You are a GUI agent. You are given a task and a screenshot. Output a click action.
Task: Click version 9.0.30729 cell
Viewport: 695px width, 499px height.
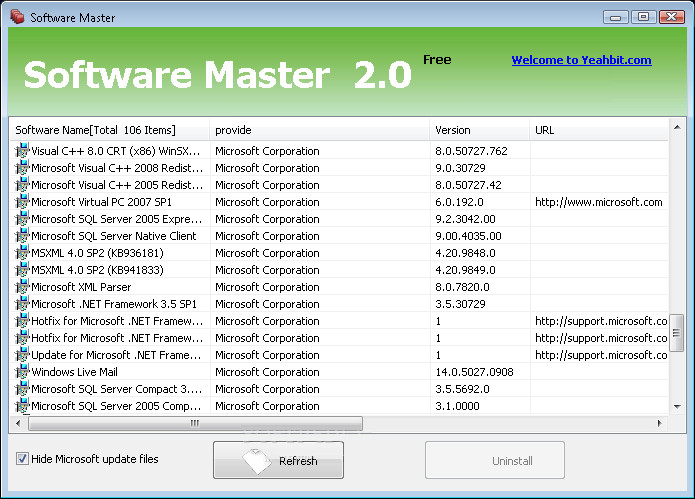[x=460, y=168]
